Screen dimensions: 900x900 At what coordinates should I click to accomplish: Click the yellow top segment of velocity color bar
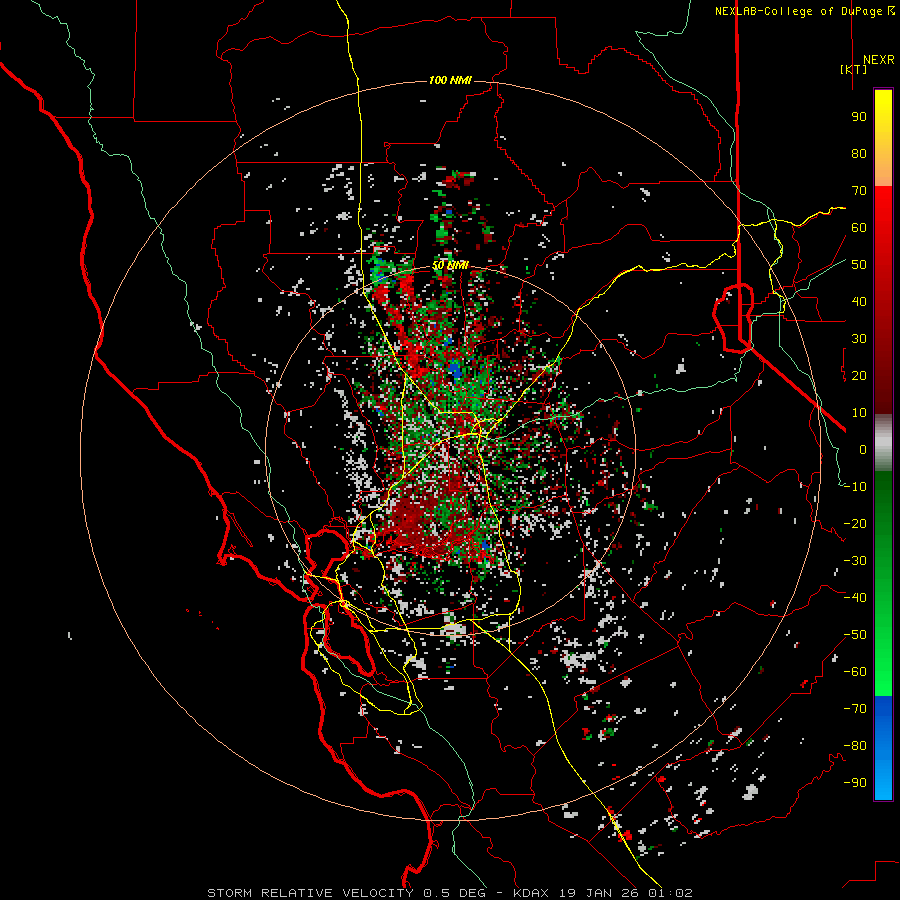(x=883, y=138)
